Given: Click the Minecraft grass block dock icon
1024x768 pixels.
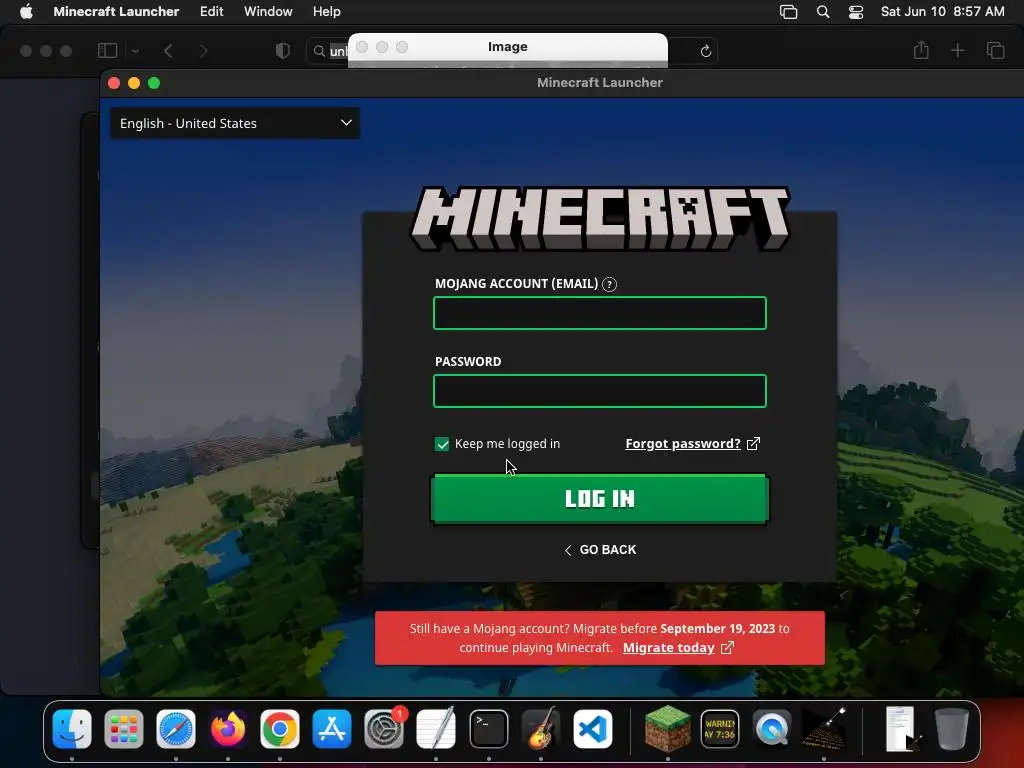Looking at the screenshot, I should (x=667, y=729).
